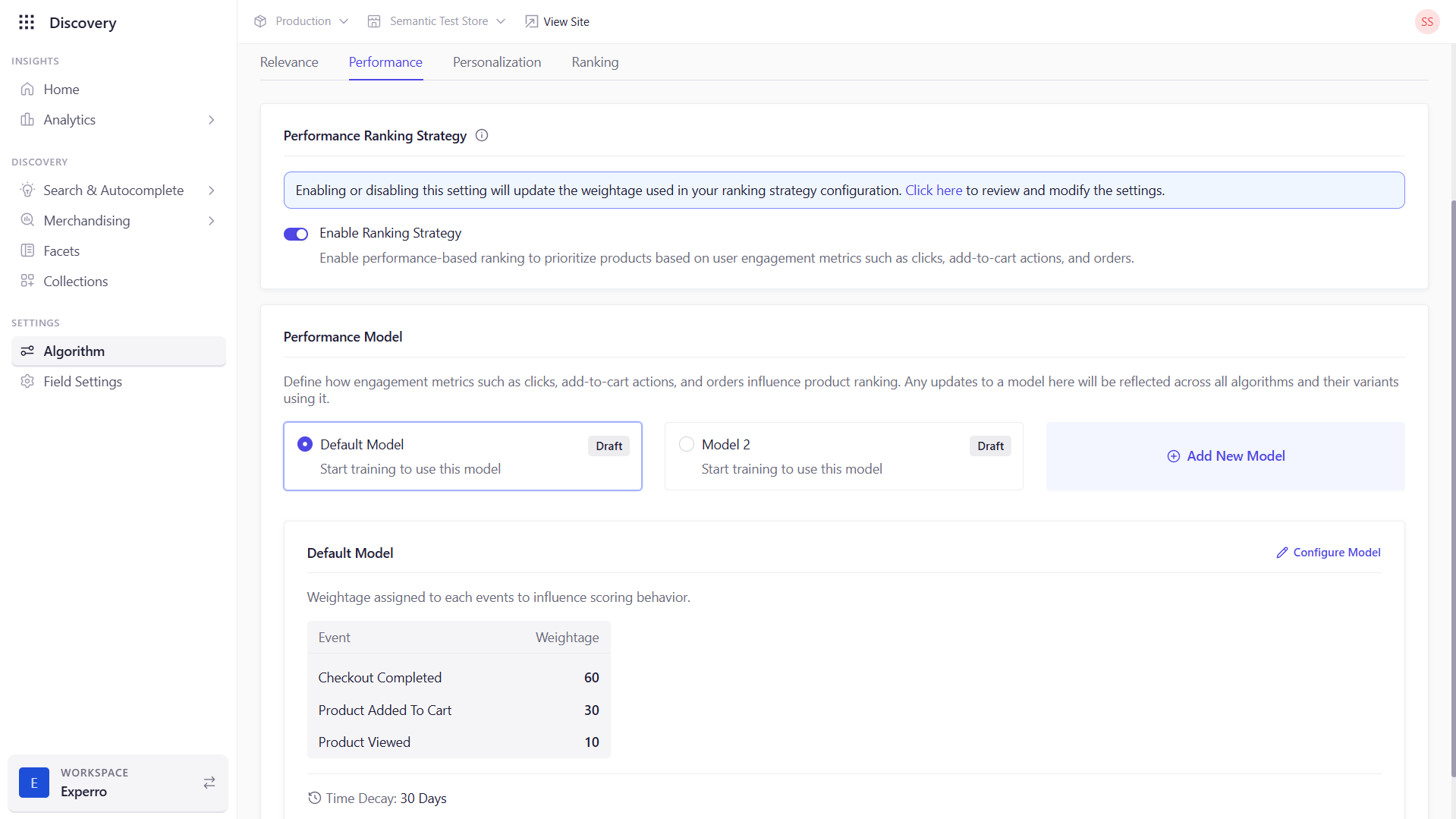Switch to the Relevance tab

[289, 62]
